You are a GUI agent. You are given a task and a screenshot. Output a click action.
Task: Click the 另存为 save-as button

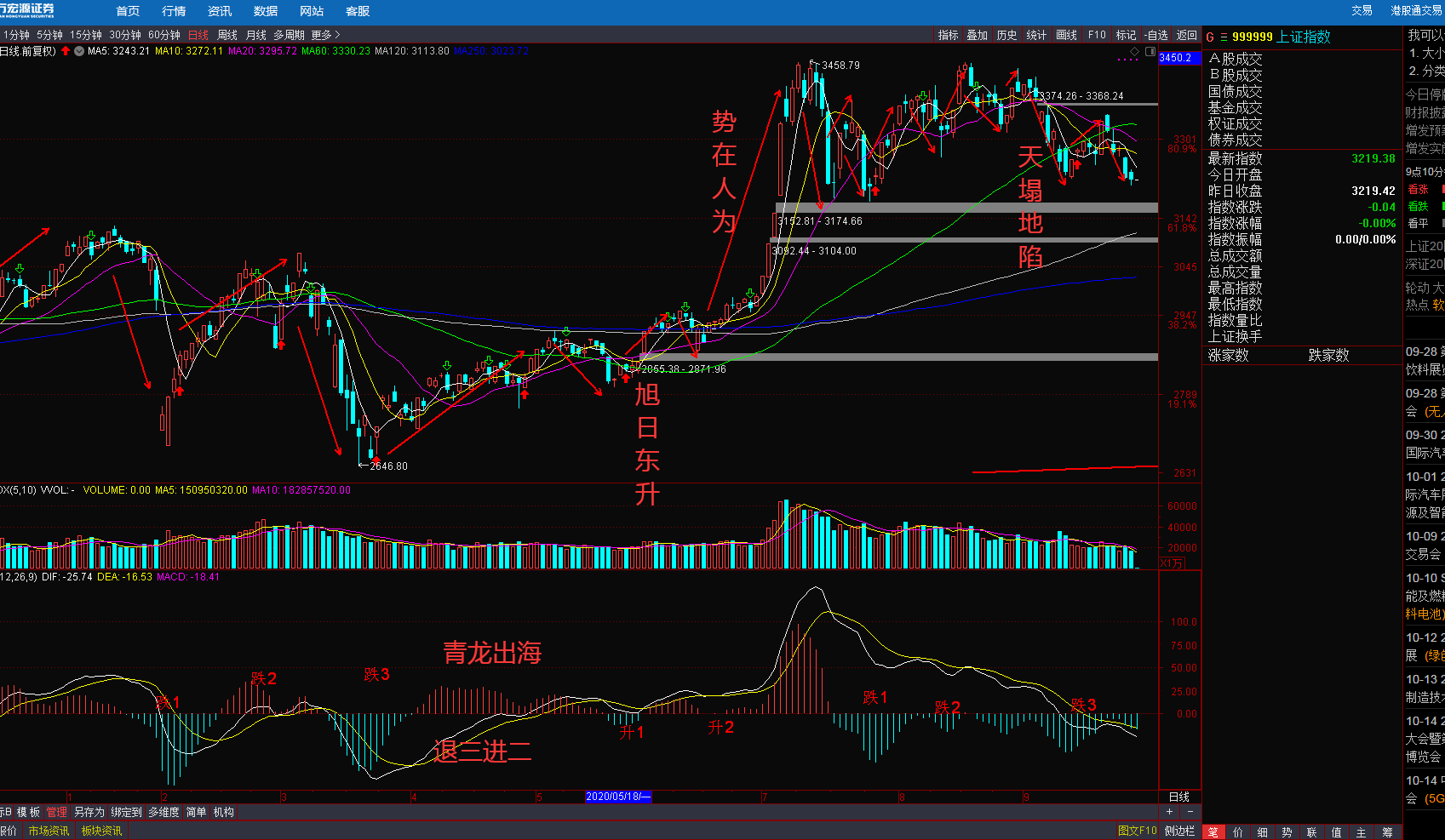coord(89,813)
